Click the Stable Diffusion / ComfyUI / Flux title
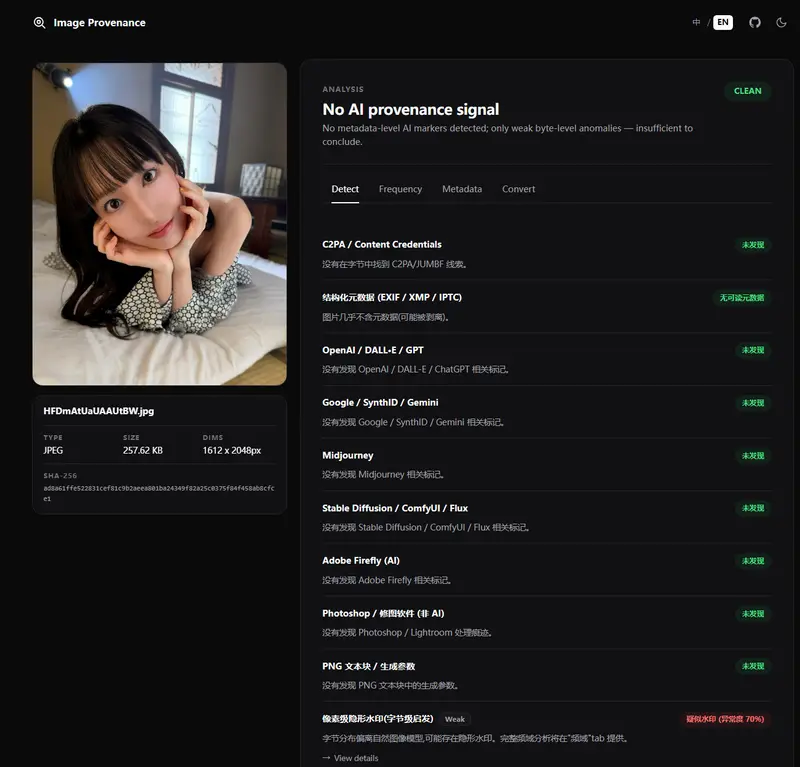Viewport: 800px width, 767px height. 395,508
